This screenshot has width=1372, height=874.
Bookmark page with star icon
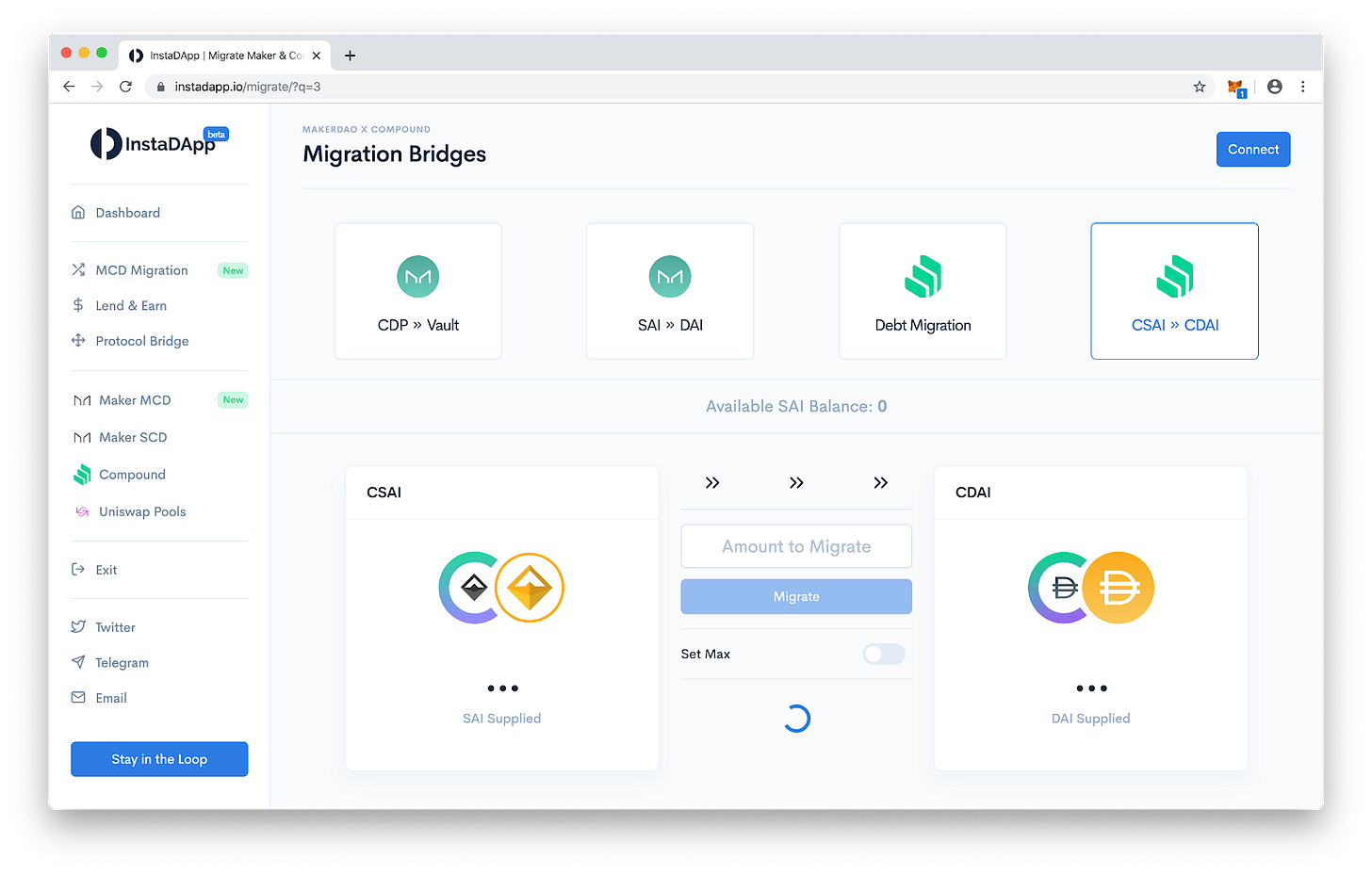1200,87
